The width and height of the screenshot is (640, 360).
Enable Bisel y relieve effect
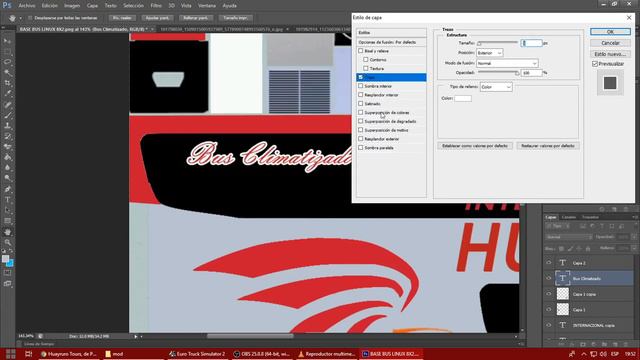360,51
